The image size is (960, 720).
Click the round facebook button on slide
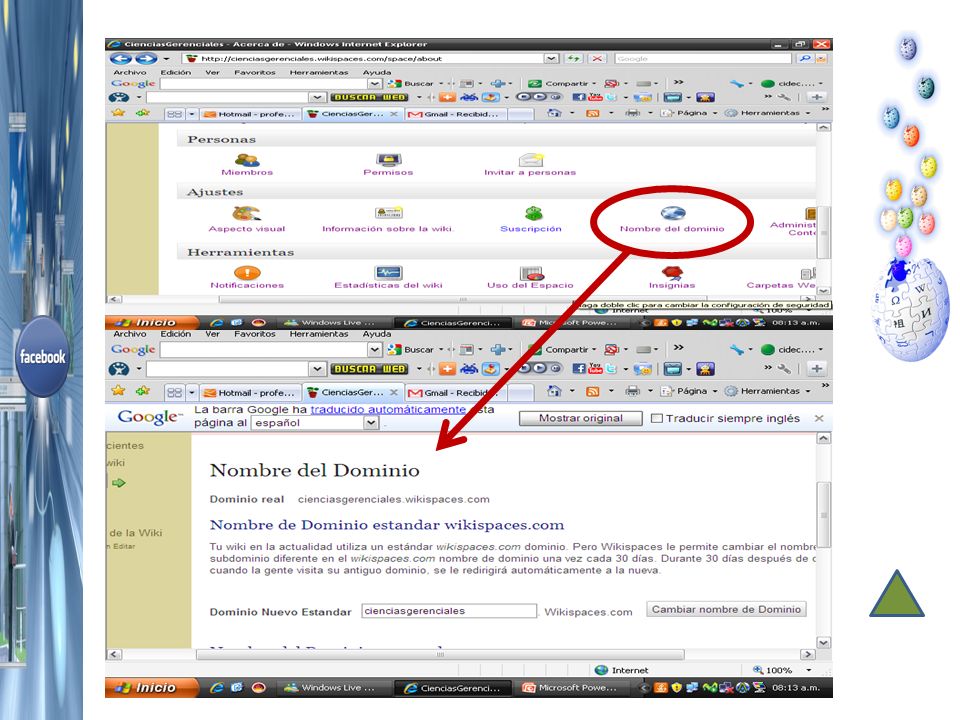click(42, 356)
